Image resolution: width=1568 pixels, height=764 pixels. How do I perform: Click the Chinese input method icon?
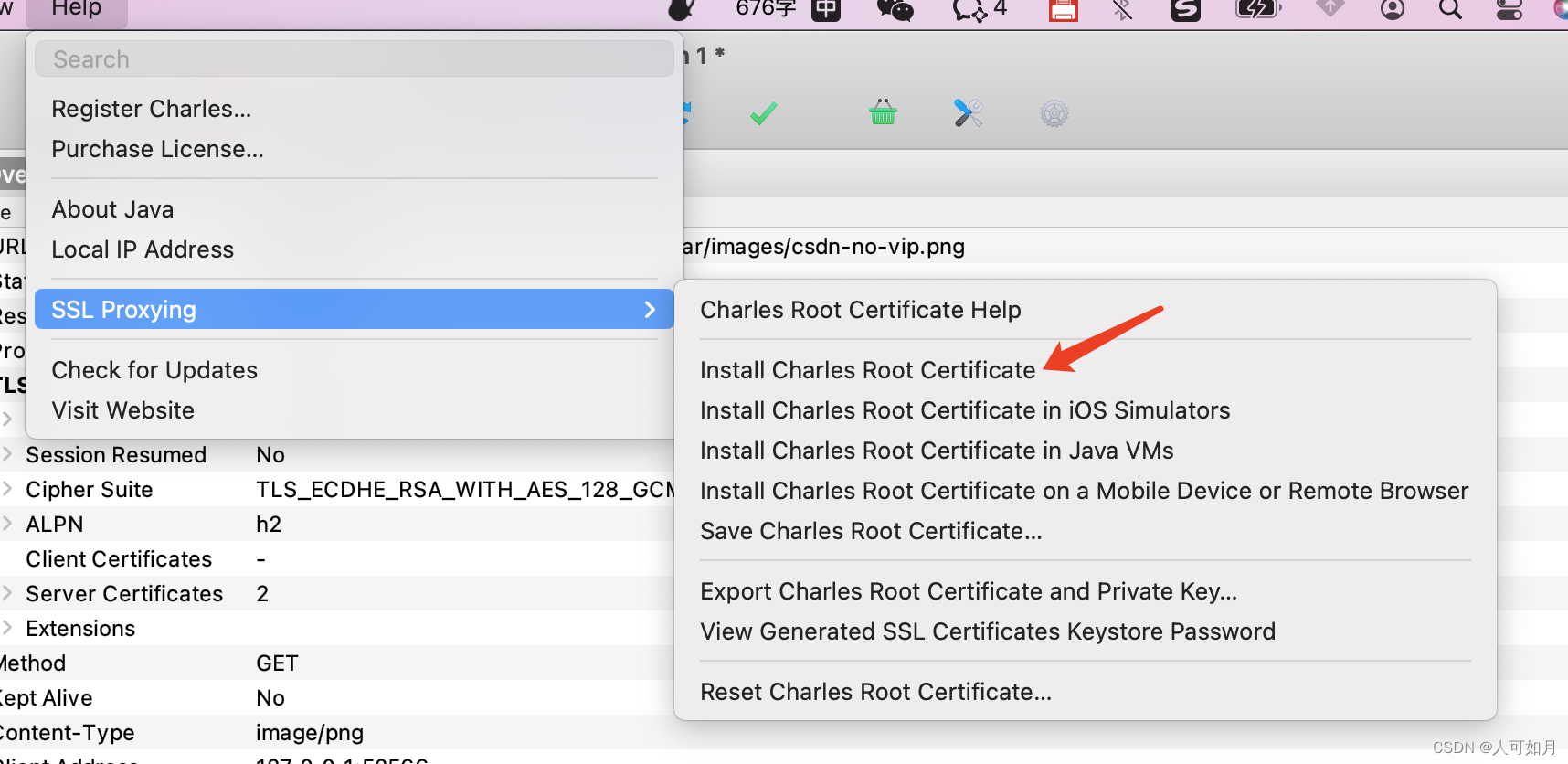tap(826, 9)
